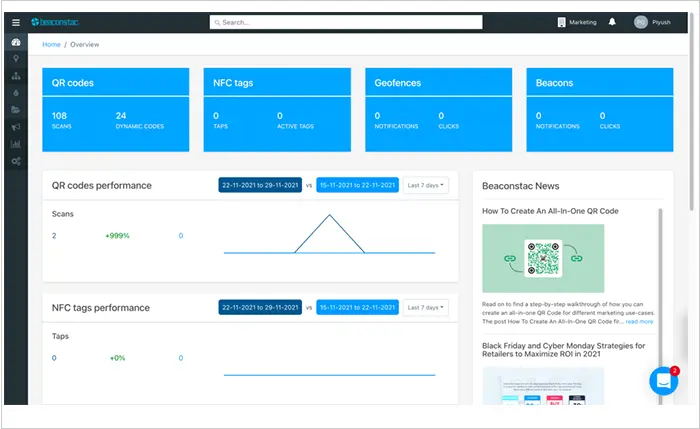Image resolution: width=700 pixels, height=429 pixels.
Task: Open How To Create An All-In-One QR Code article
Action: click(x=550, y=211)
